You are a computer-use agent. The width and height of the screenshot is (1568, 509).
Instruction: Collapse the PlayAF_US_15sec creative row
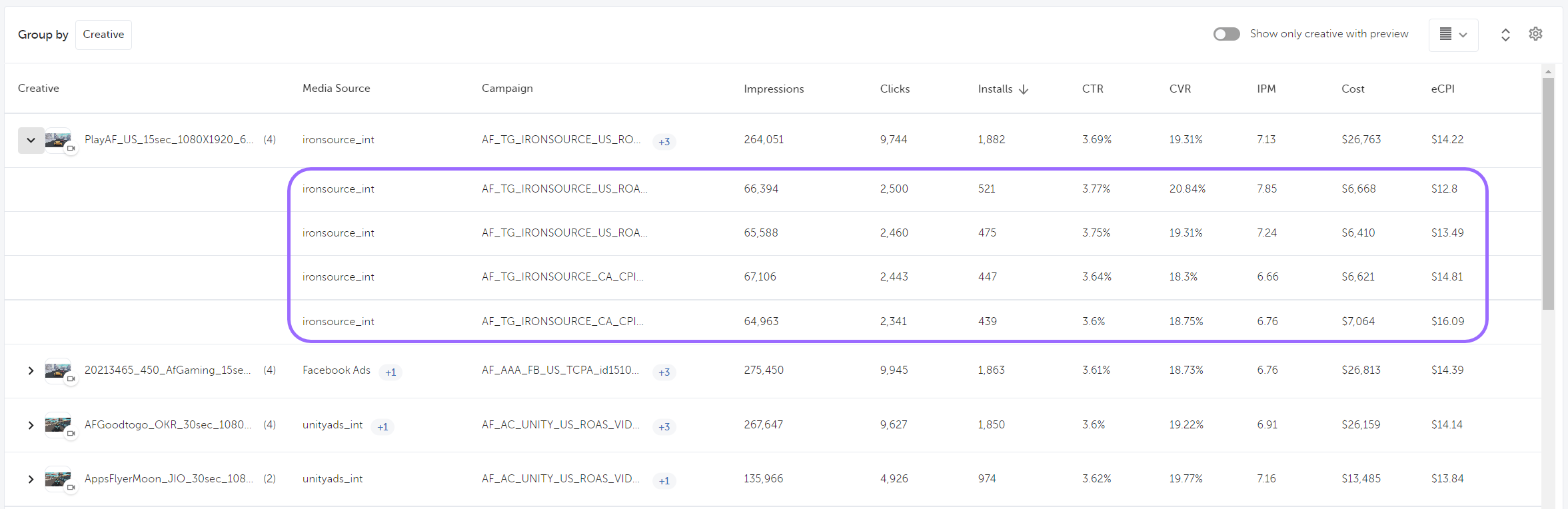[31, 140]
